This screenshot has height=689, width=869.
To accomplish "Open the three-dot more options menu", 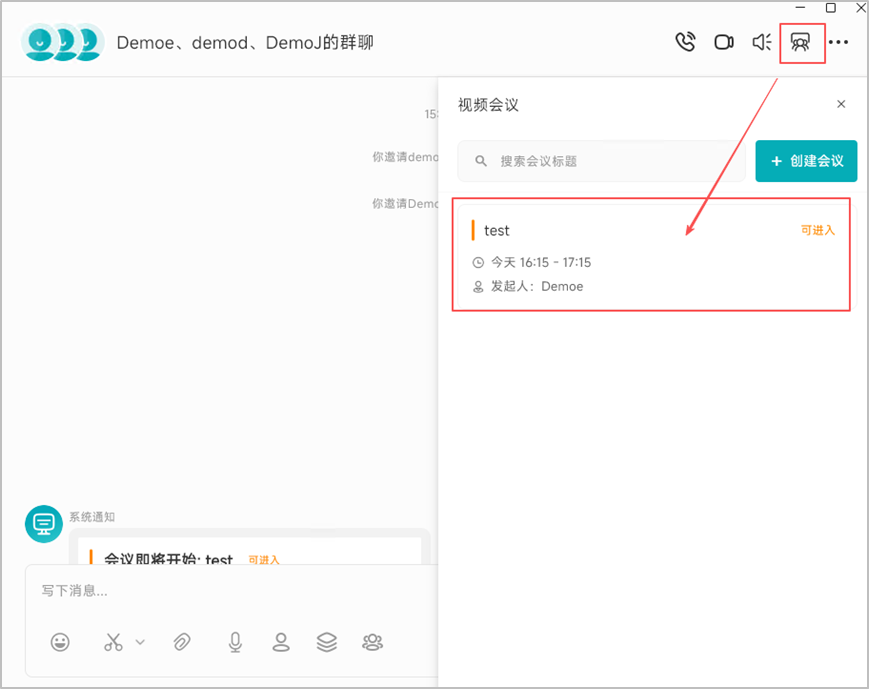I will pos(839,42).
